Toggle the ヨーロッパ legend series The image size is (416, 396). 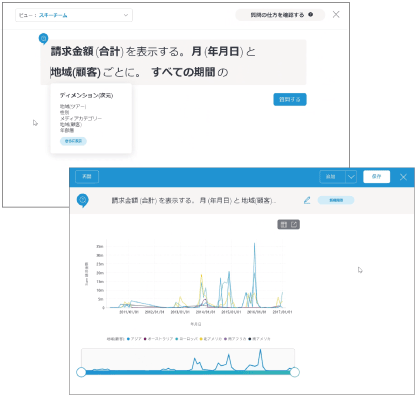coord(187,339)
